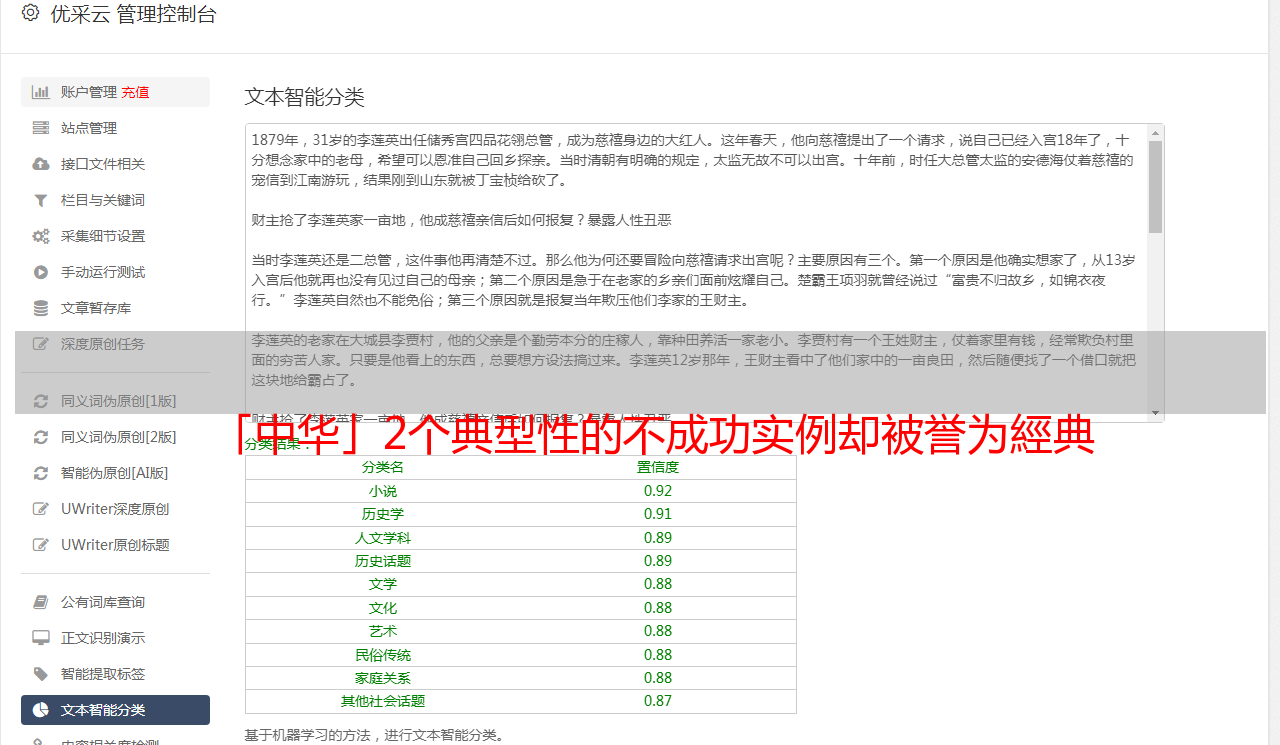This screenshot has height=745, width=1280.
Task: Click the 同义词伪原创[1版] refresh icon
Action: click(41, 401)
